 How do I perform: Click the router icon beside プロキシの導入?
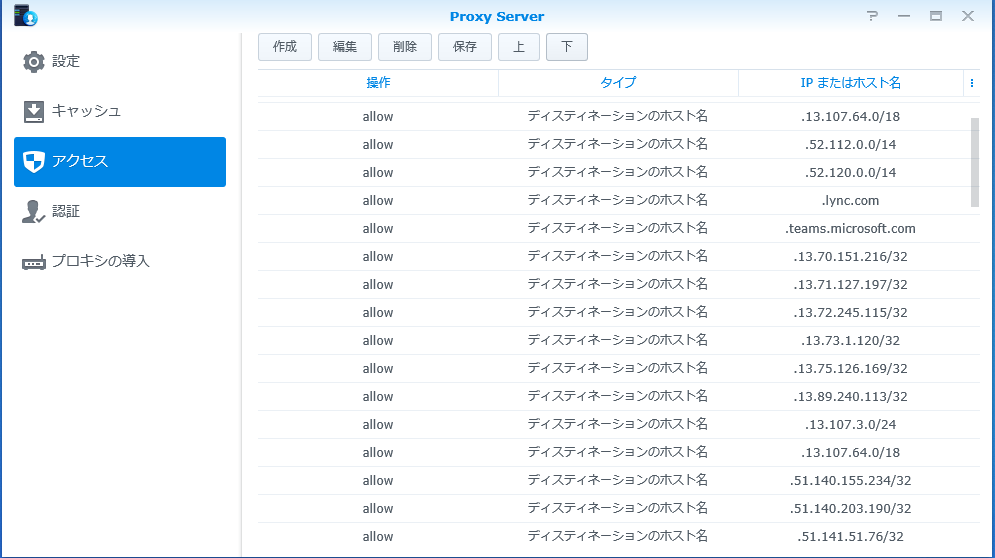34,262
